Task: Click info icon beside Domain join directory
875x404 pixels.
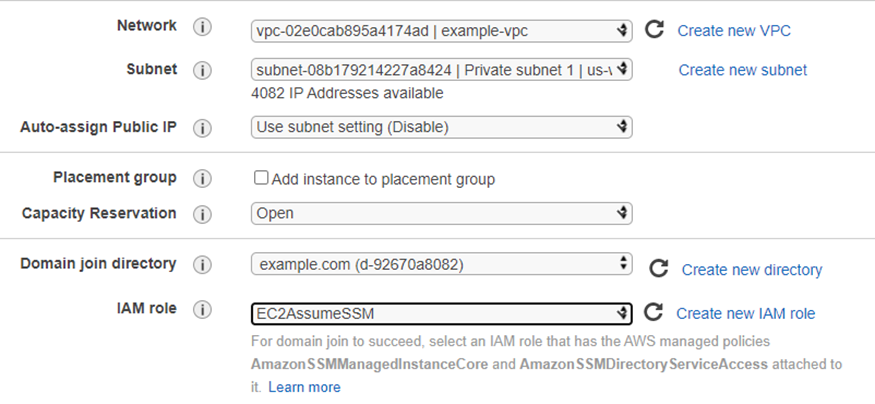Action: [x=202, y=265]
